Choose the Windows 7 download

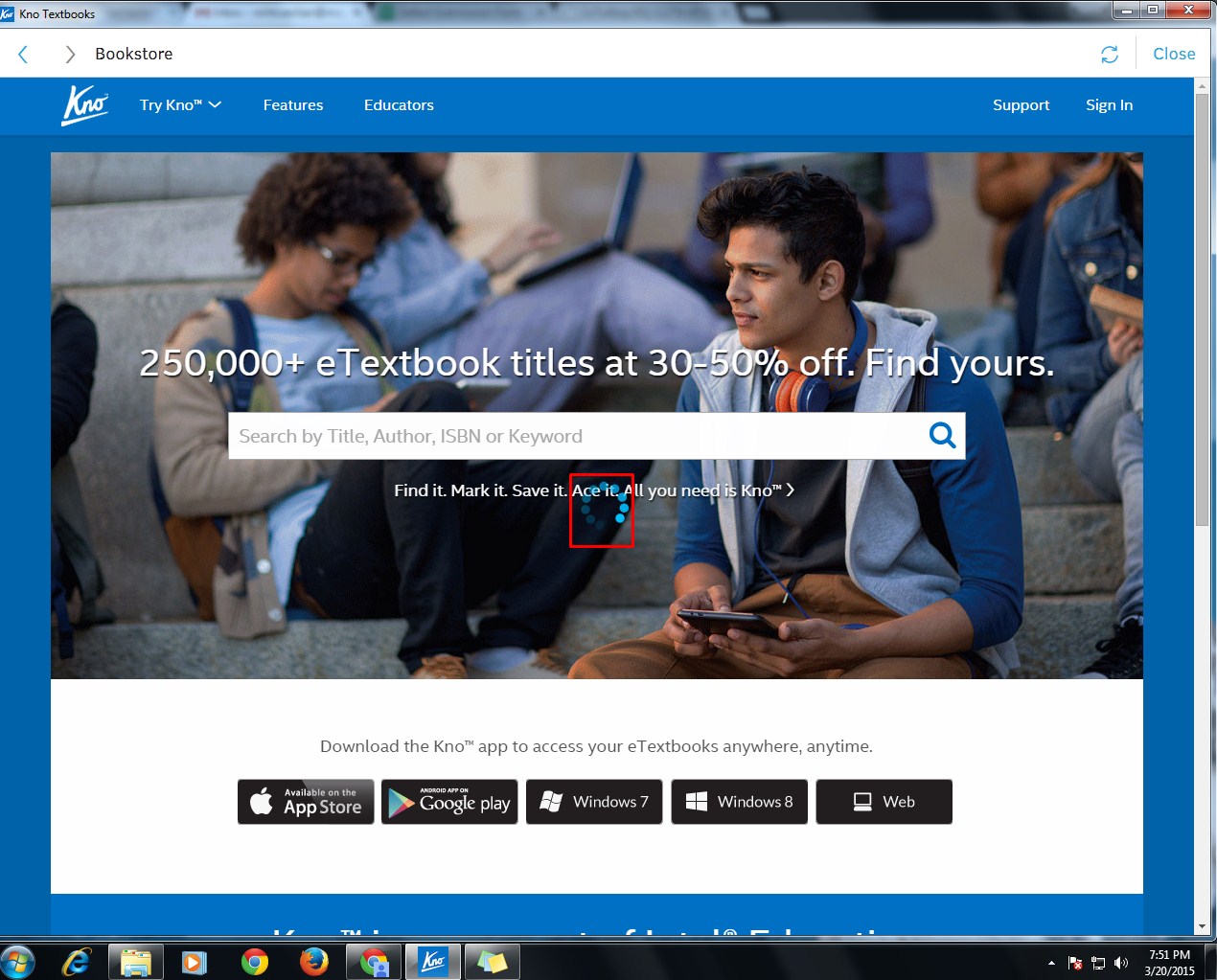click(x=594, y=802)
